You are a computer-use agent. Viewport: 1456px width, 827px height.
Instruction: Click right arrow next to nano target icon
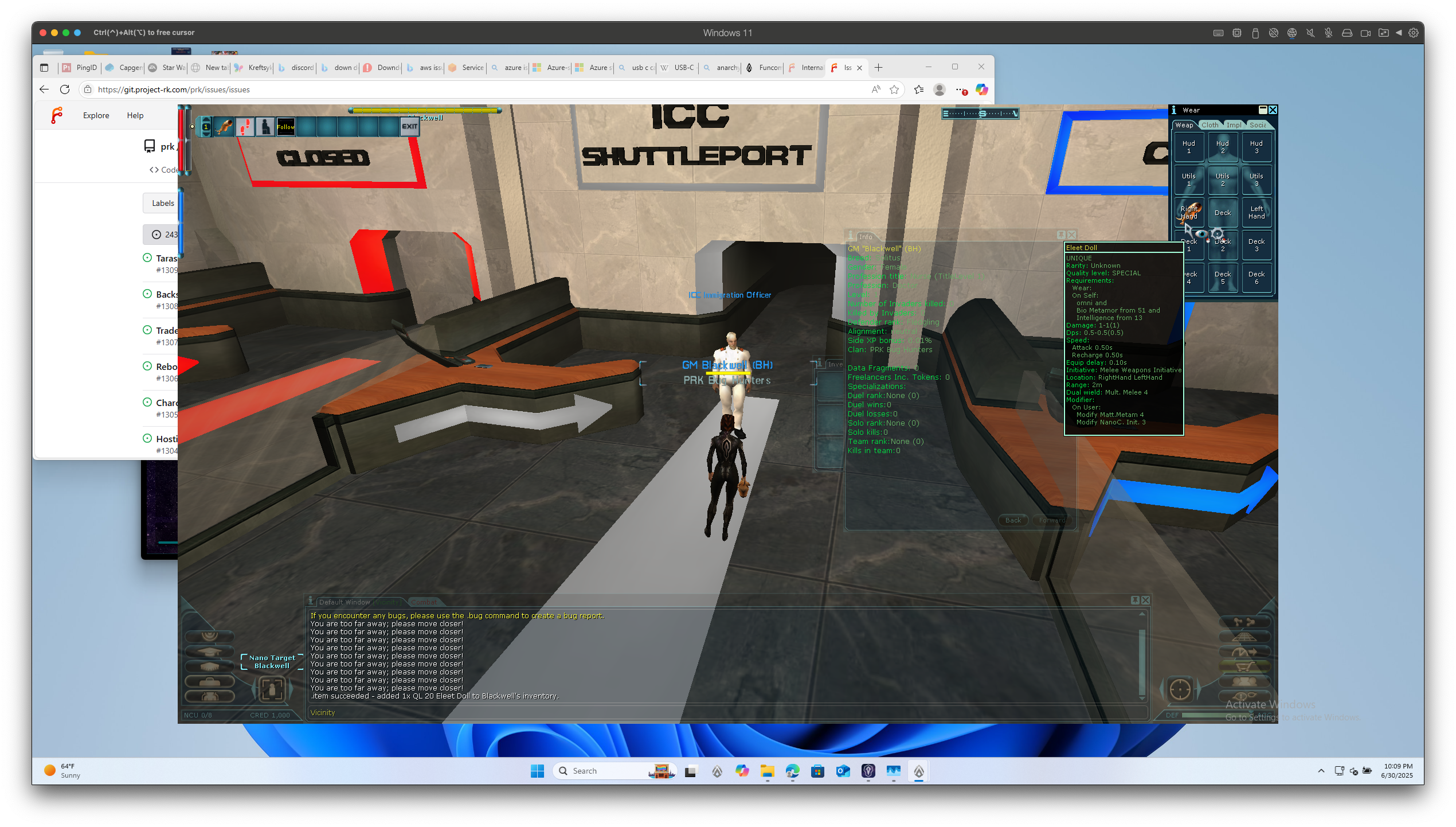290,689
